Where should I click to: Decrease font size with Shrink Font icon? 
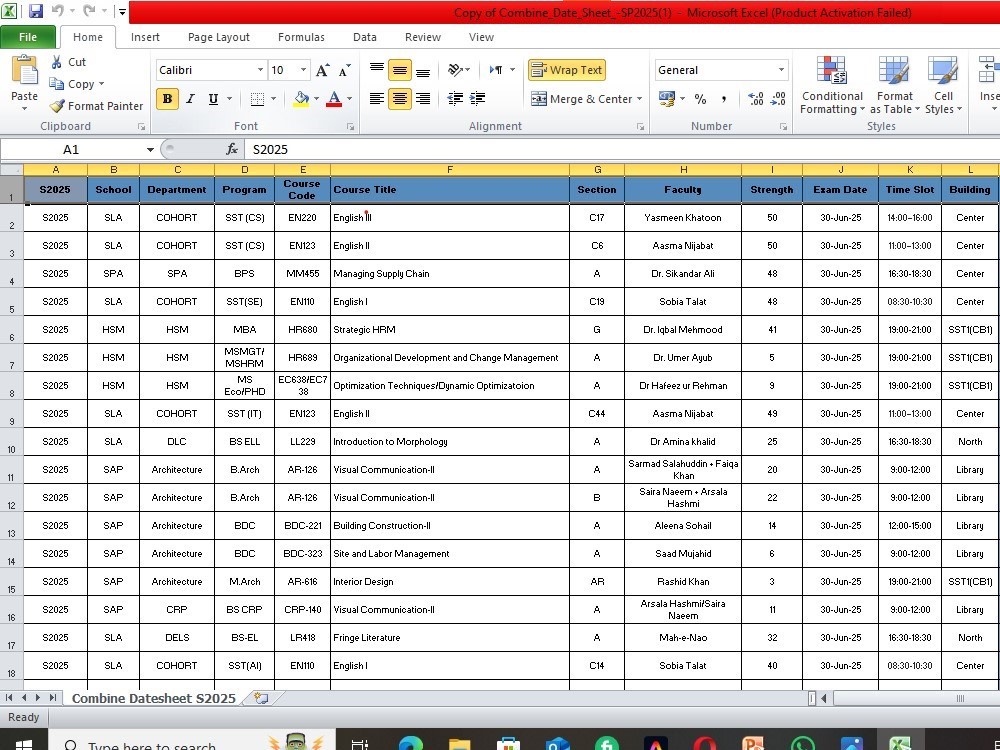point(344,70)
